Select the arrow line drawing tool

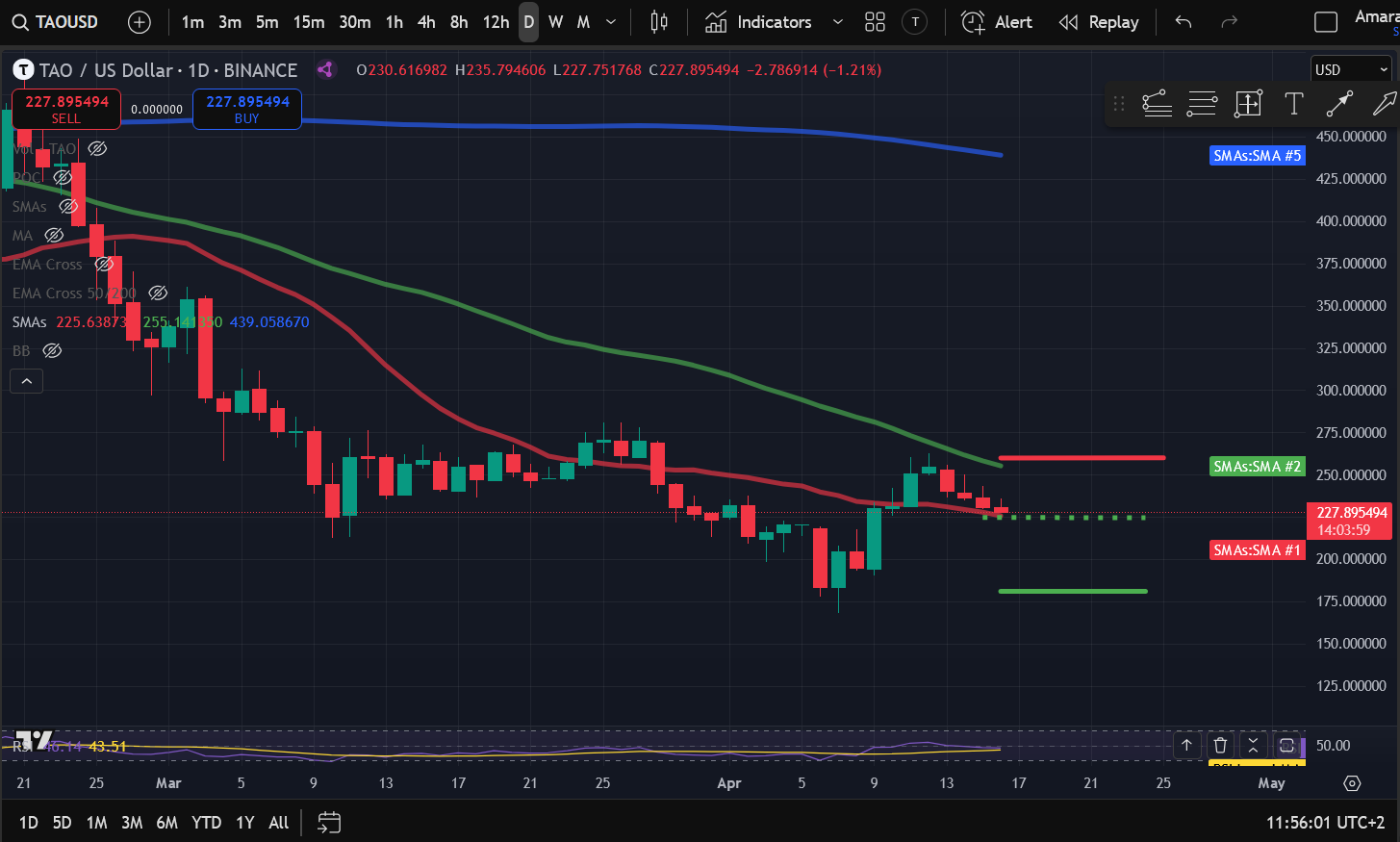tap(1339, 104)
